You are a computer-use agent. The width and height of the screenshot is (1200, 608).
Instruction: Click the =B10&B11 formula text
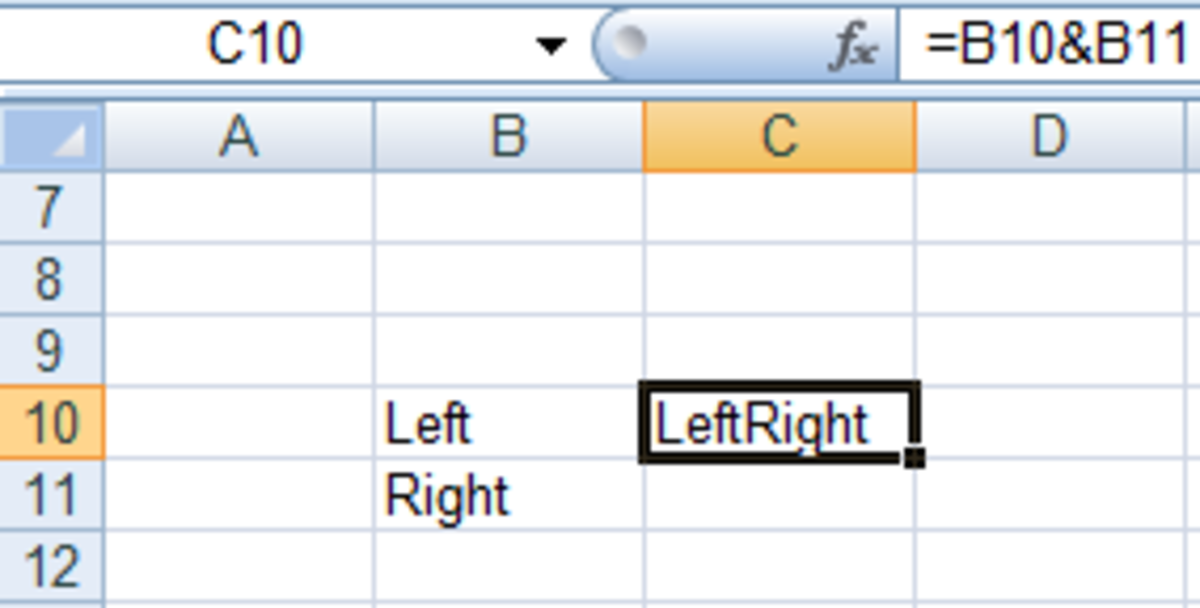tap(1055, 40)
